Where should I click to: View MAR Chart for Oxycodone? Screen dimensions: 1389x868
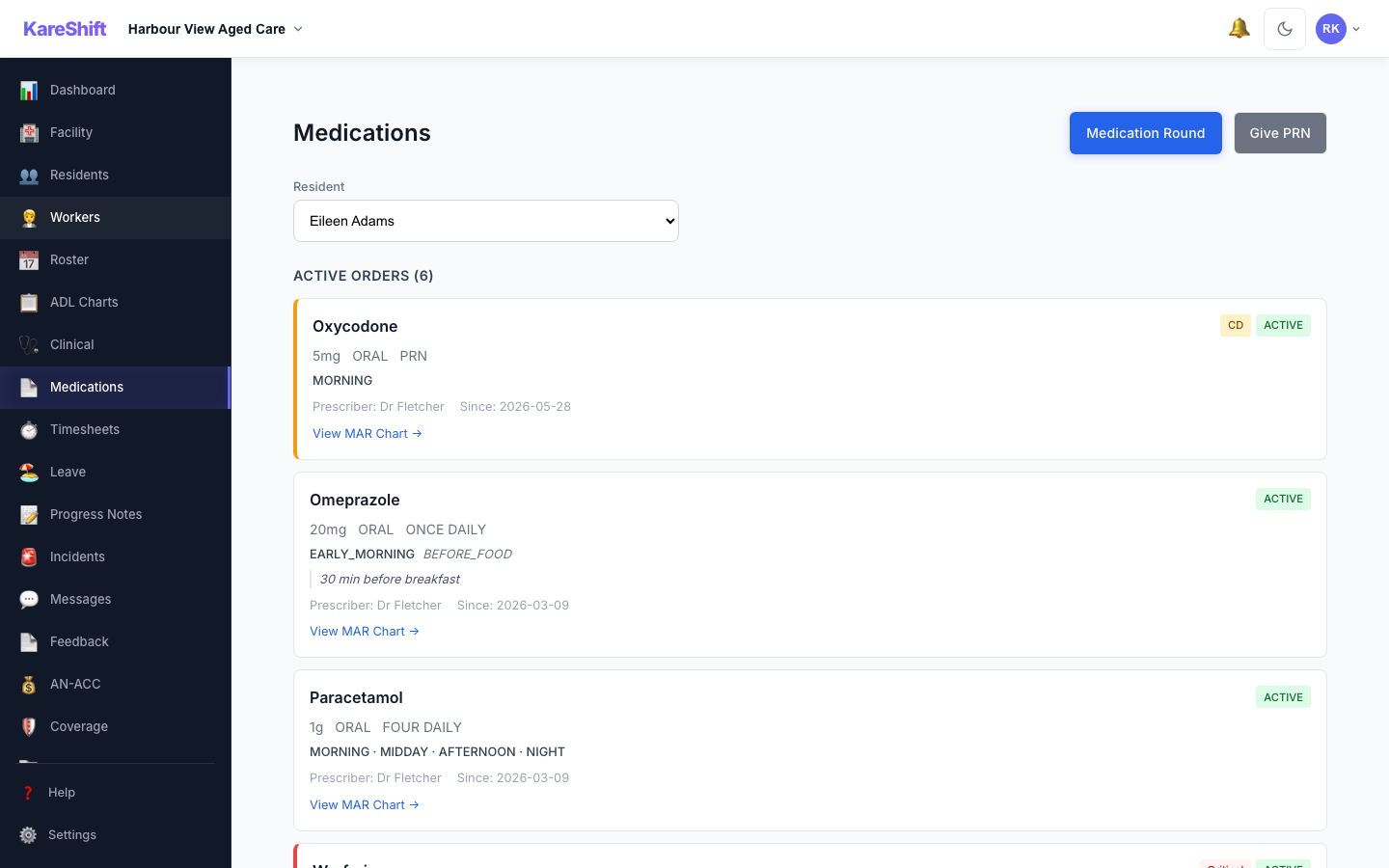(368, 434)
